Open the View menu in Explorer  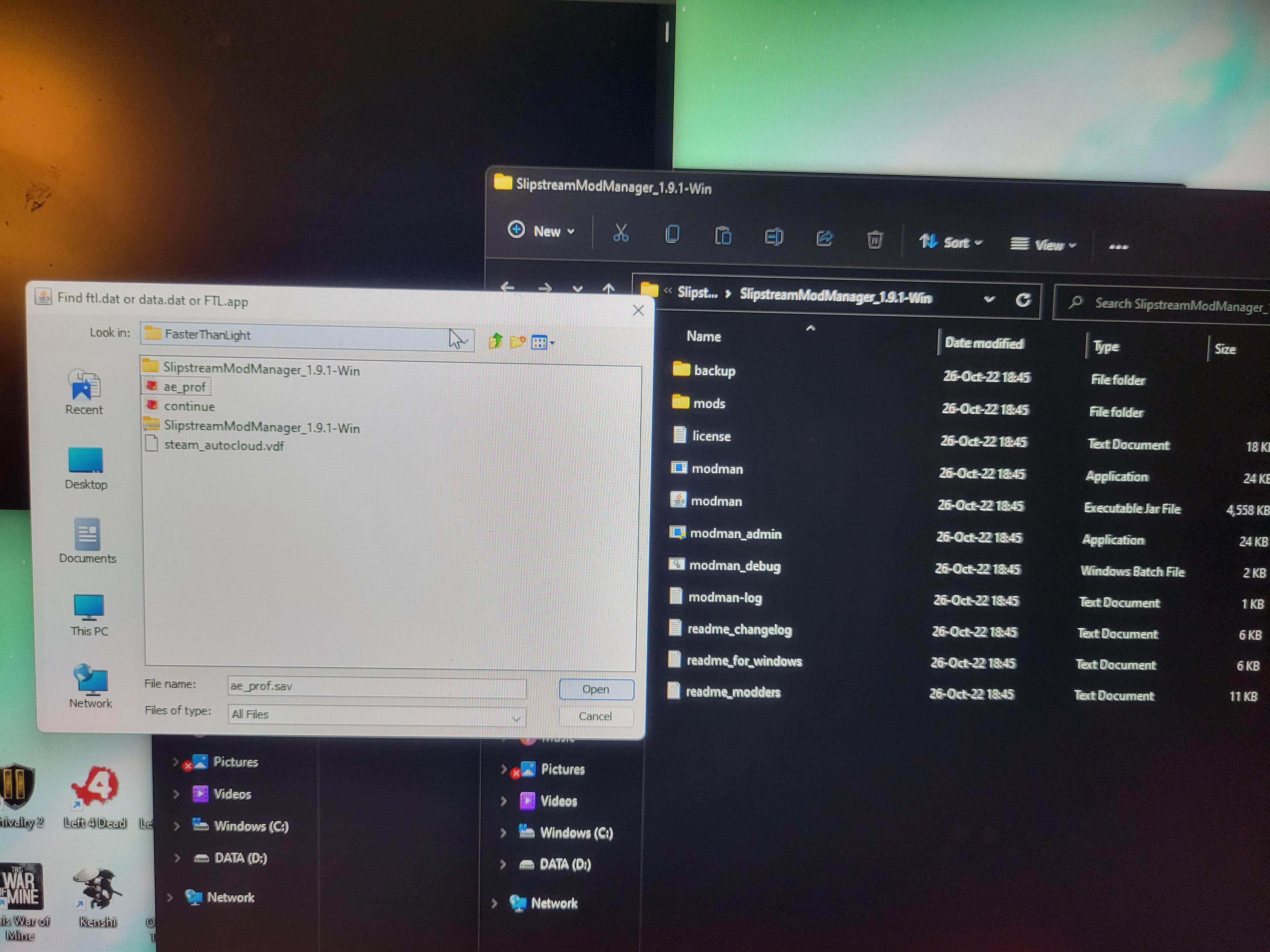pyautogui.click(x=1043, y=245)
